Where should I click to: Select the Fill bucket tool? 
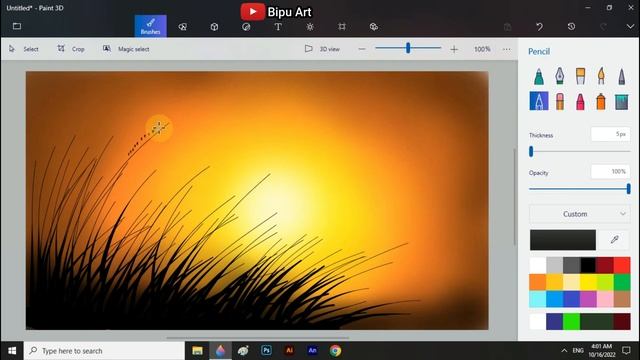(622, 102)
